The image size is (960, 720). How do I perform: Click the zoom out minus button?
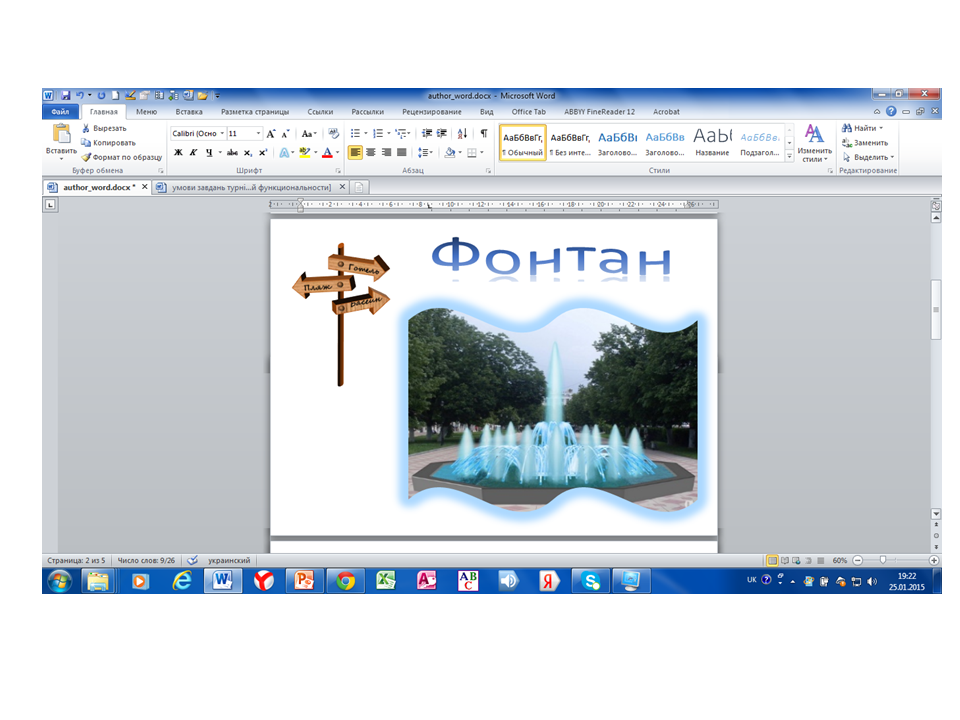click(858, 560)
